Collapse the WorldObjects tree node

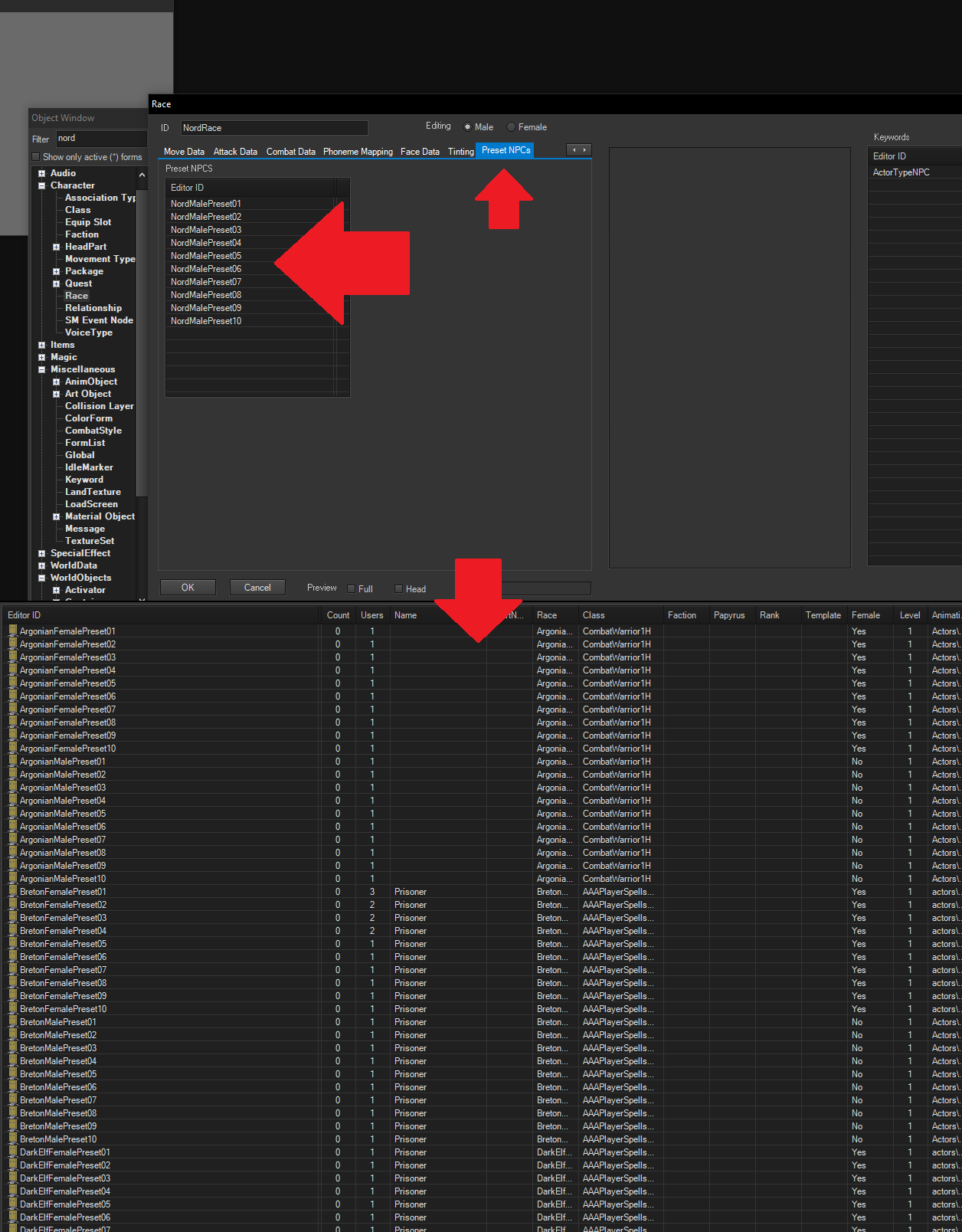[x=42, y=578]
